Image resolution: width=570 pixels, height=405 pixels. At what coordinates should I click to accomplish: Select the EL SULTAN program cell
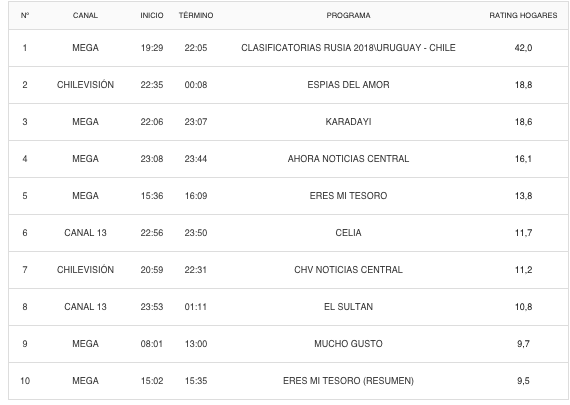348,307
